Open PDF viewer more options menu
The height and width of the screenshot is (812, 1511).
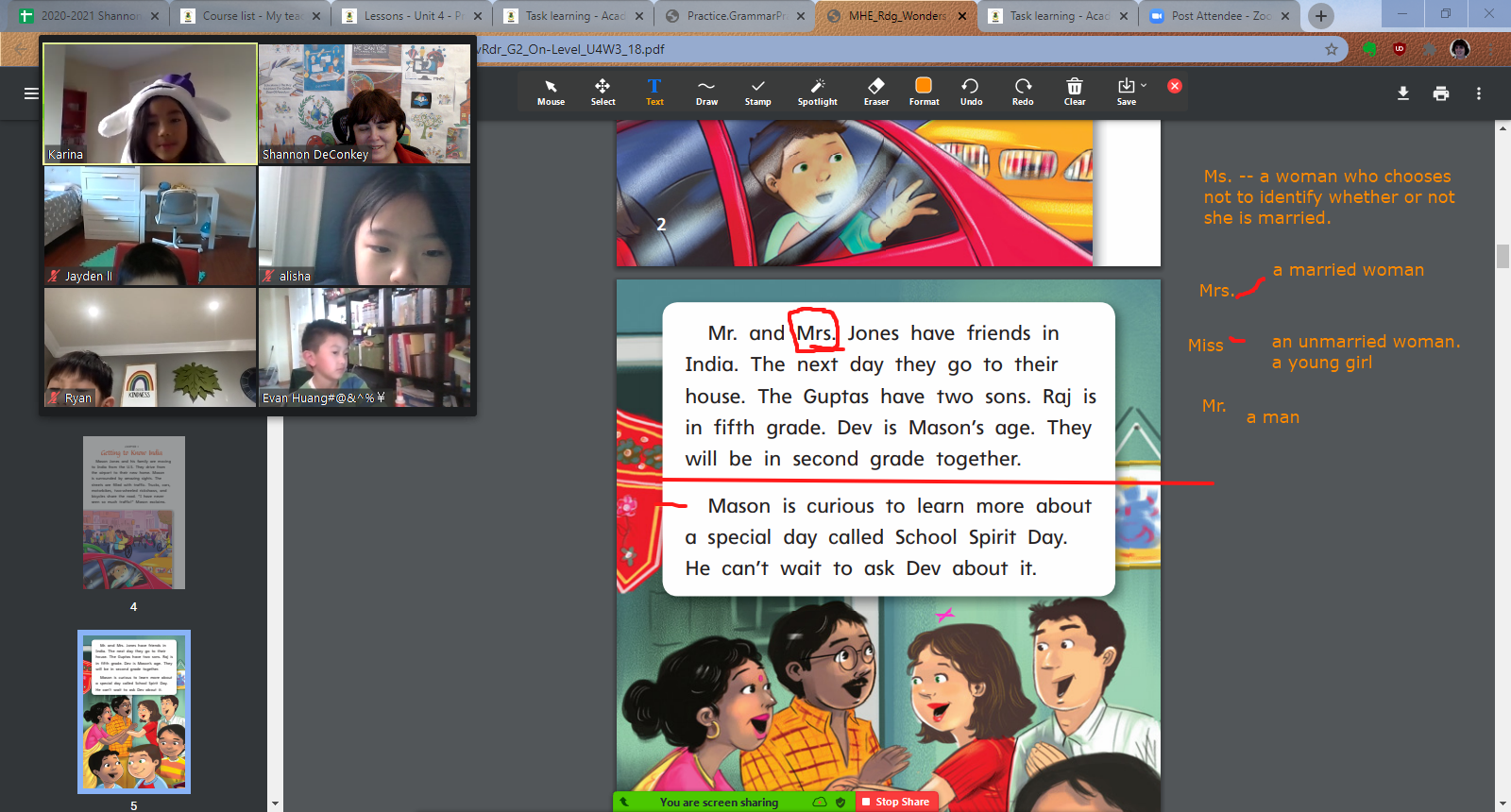(x=1479, y=93)
